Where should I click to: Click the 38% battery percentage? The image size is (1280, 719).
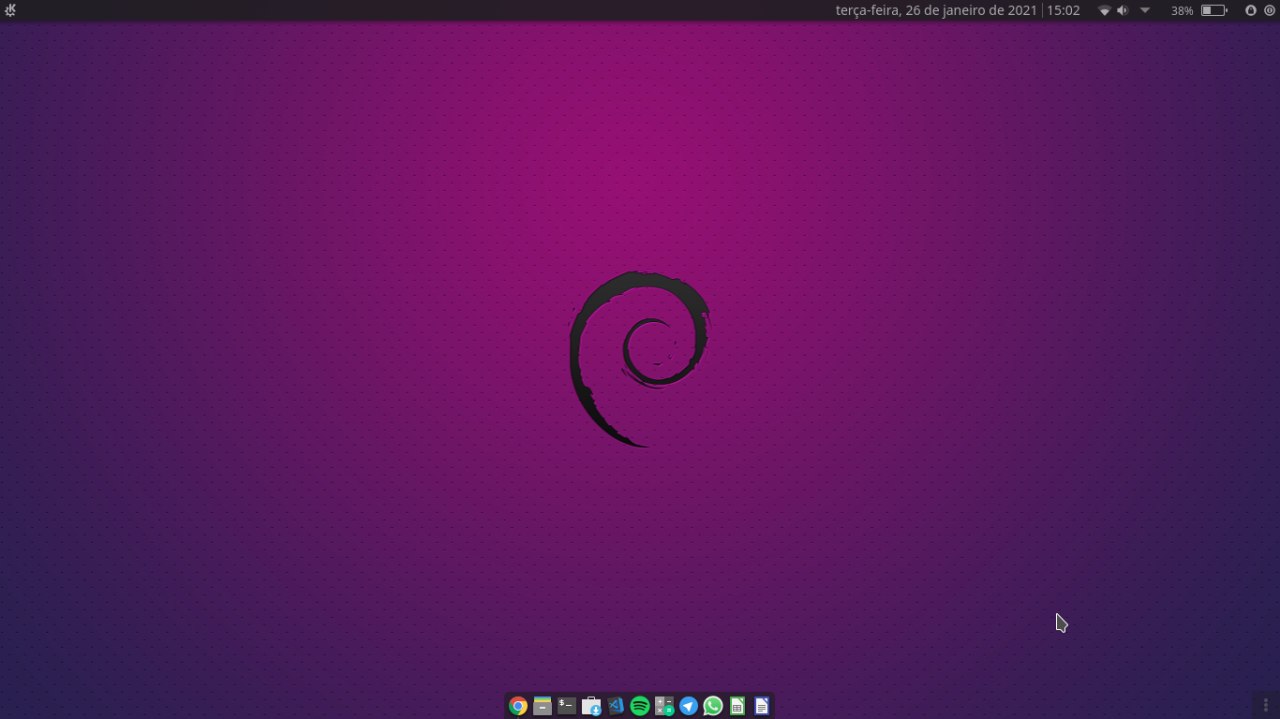[1182, 10]
